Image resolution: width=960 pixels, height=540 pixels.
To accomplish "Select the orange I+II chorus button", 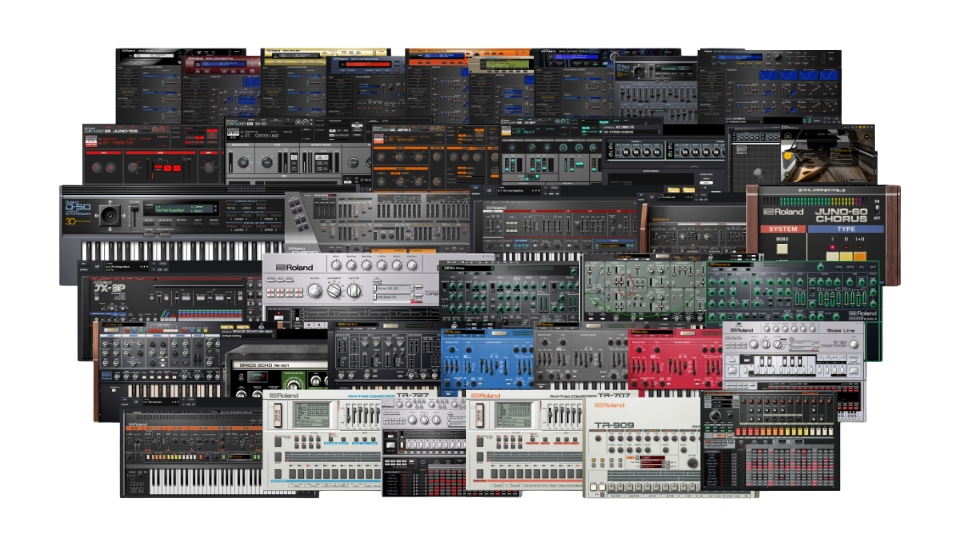I will click(x=860, y=256).
